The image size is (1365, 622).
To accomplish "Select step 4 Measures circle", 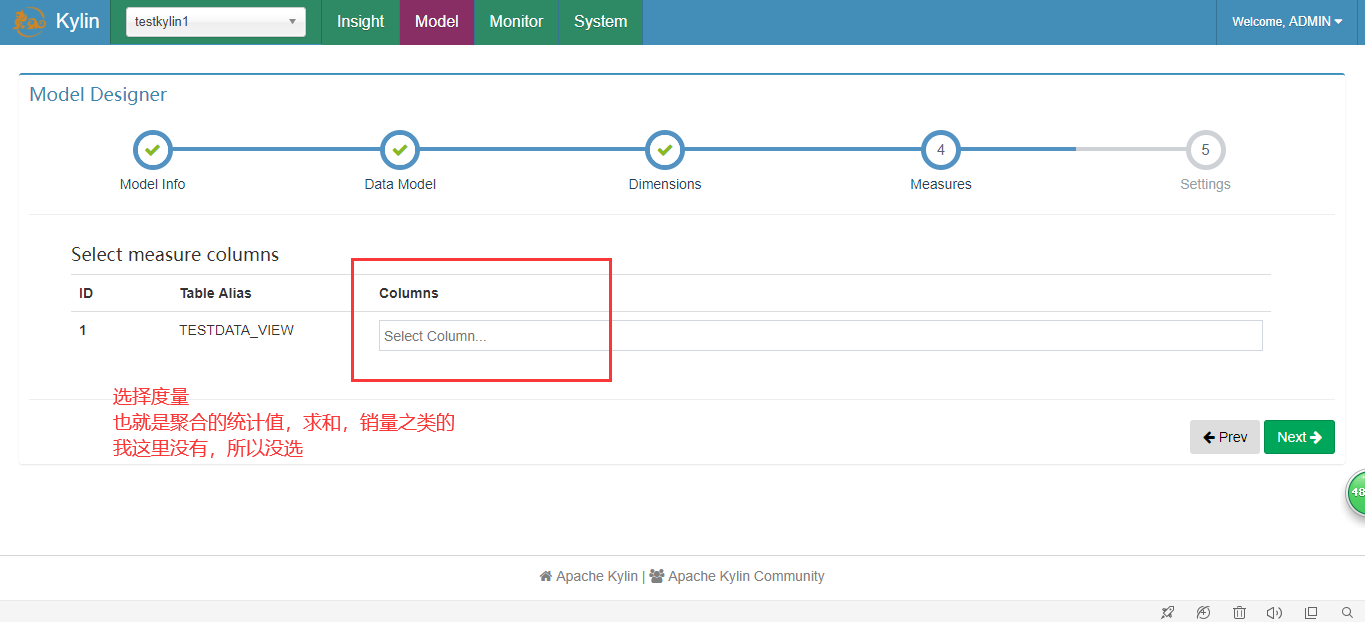I will [x=941, y=150].
